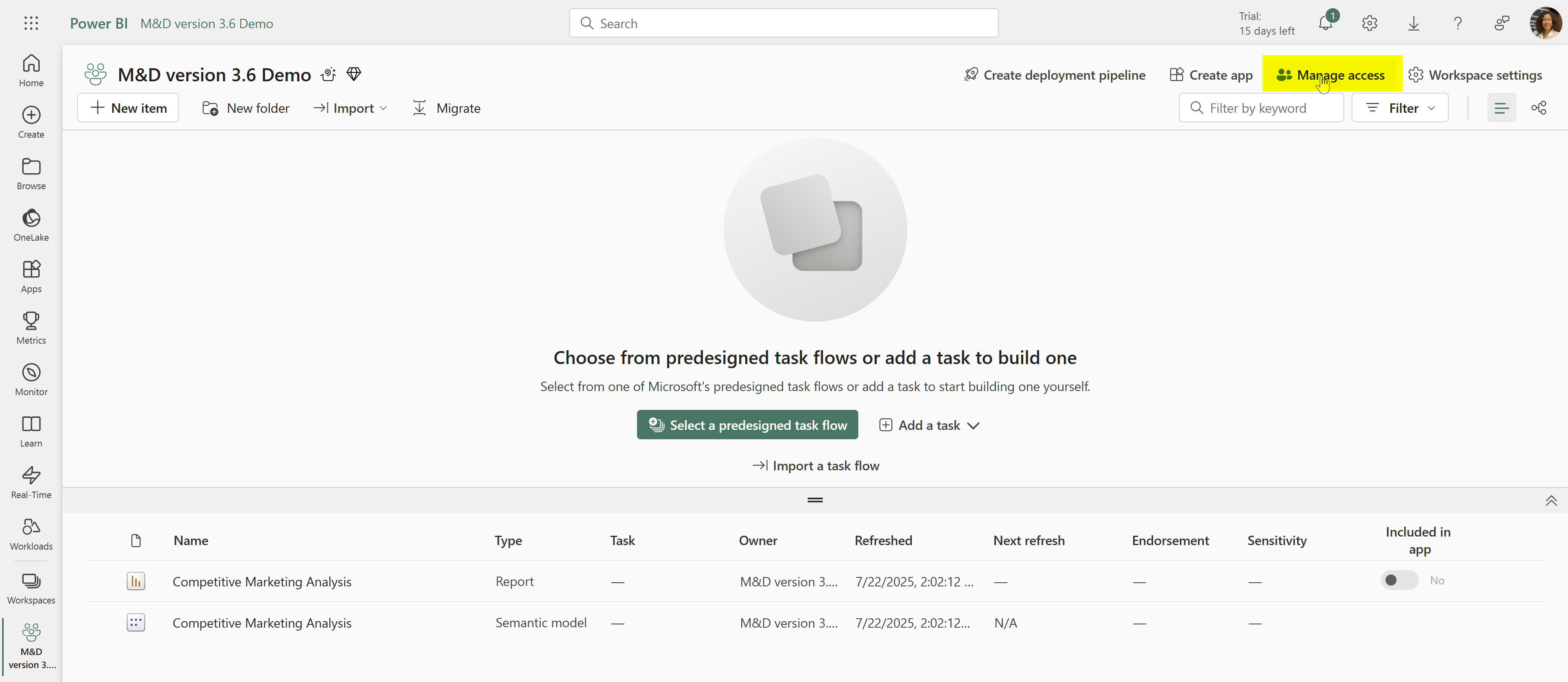
Task: Click Endorsement column header
Action: click(1170, 540)
